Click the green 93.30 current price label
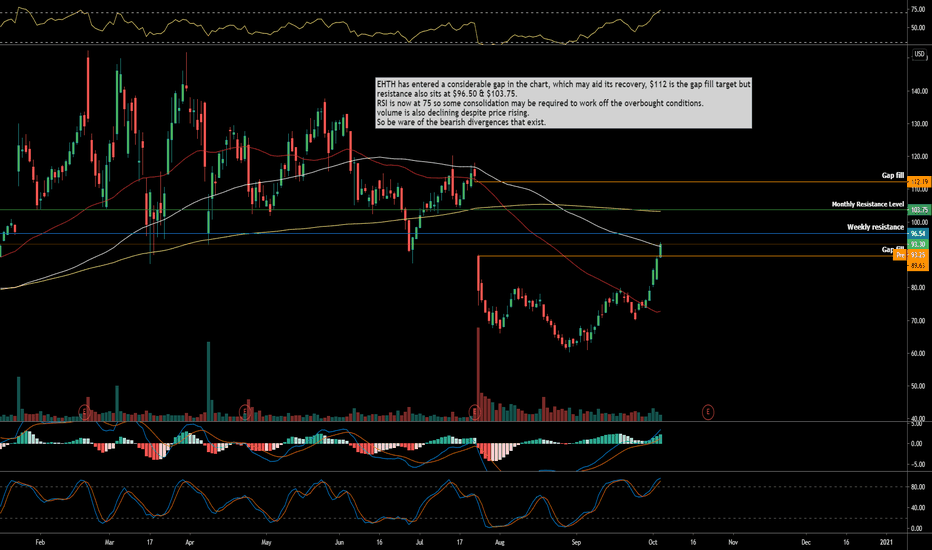The height and width of the screenshot is (550, 932). [x=919, y=244]
